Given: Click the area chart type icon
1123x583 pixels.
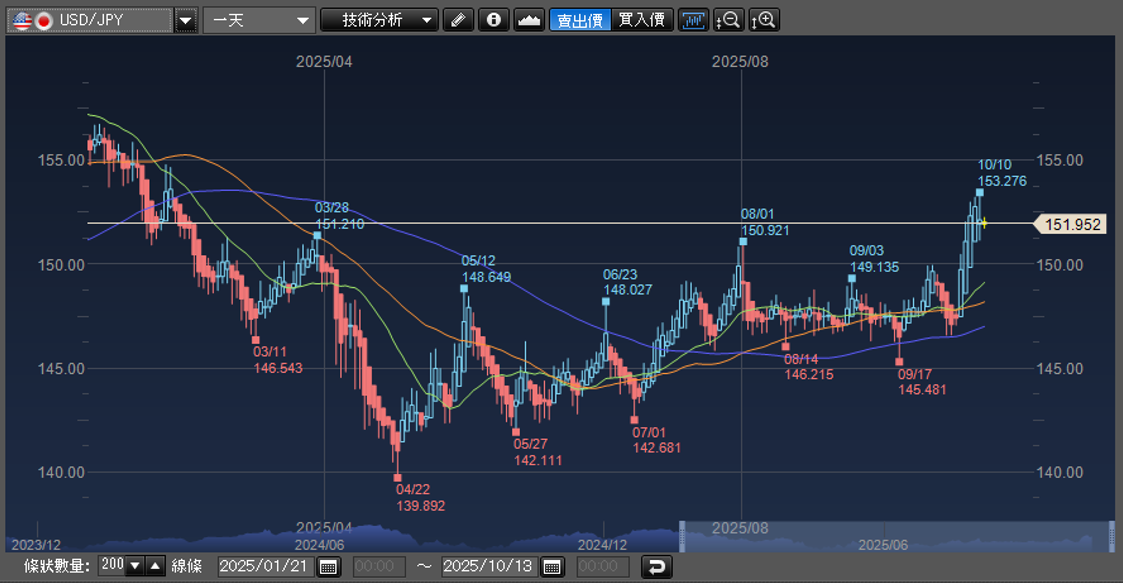Looking at the screenshot, I should pos(529,20).
